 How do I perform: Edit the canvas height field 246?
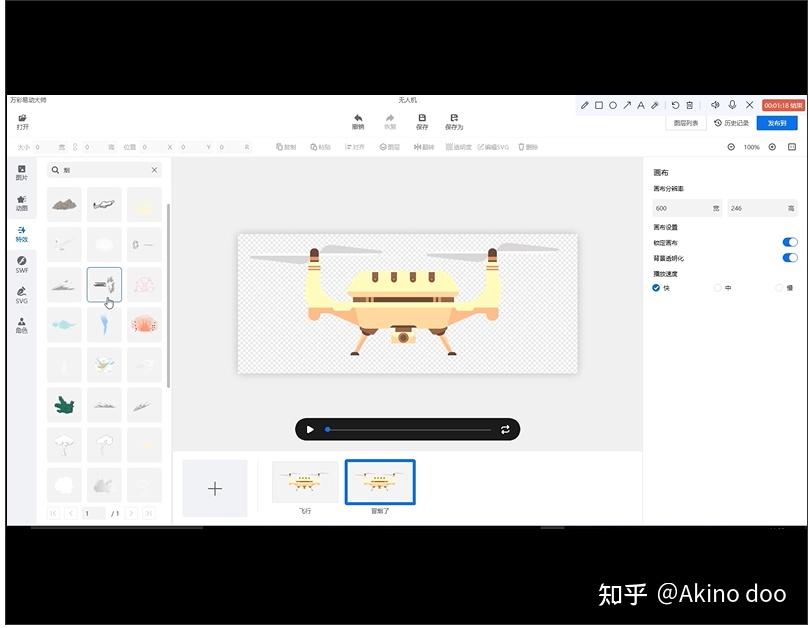pos(763,208)
